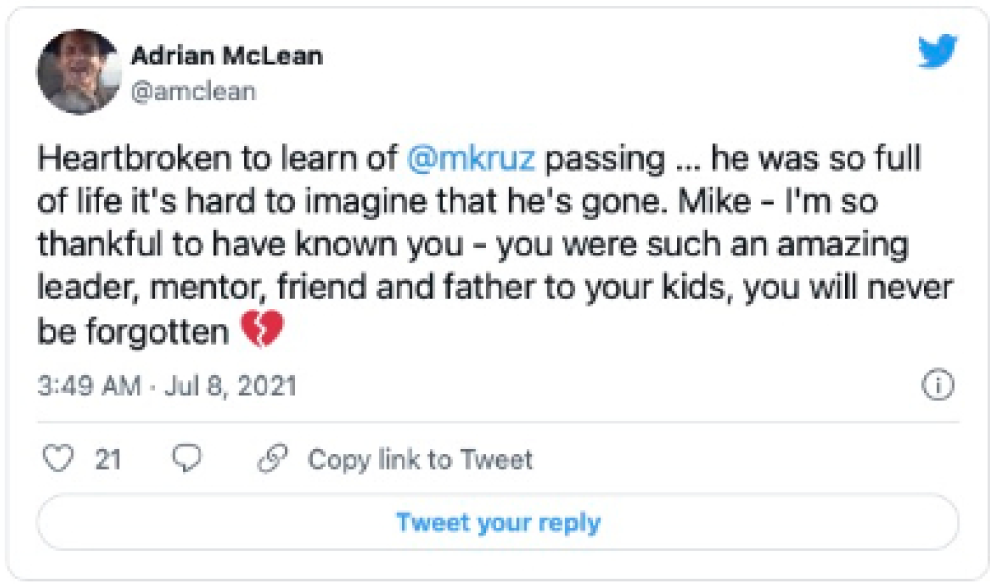Screen dimensions: 990x586
Task: Open the @amclean handle link
Action: click(193, 91)
